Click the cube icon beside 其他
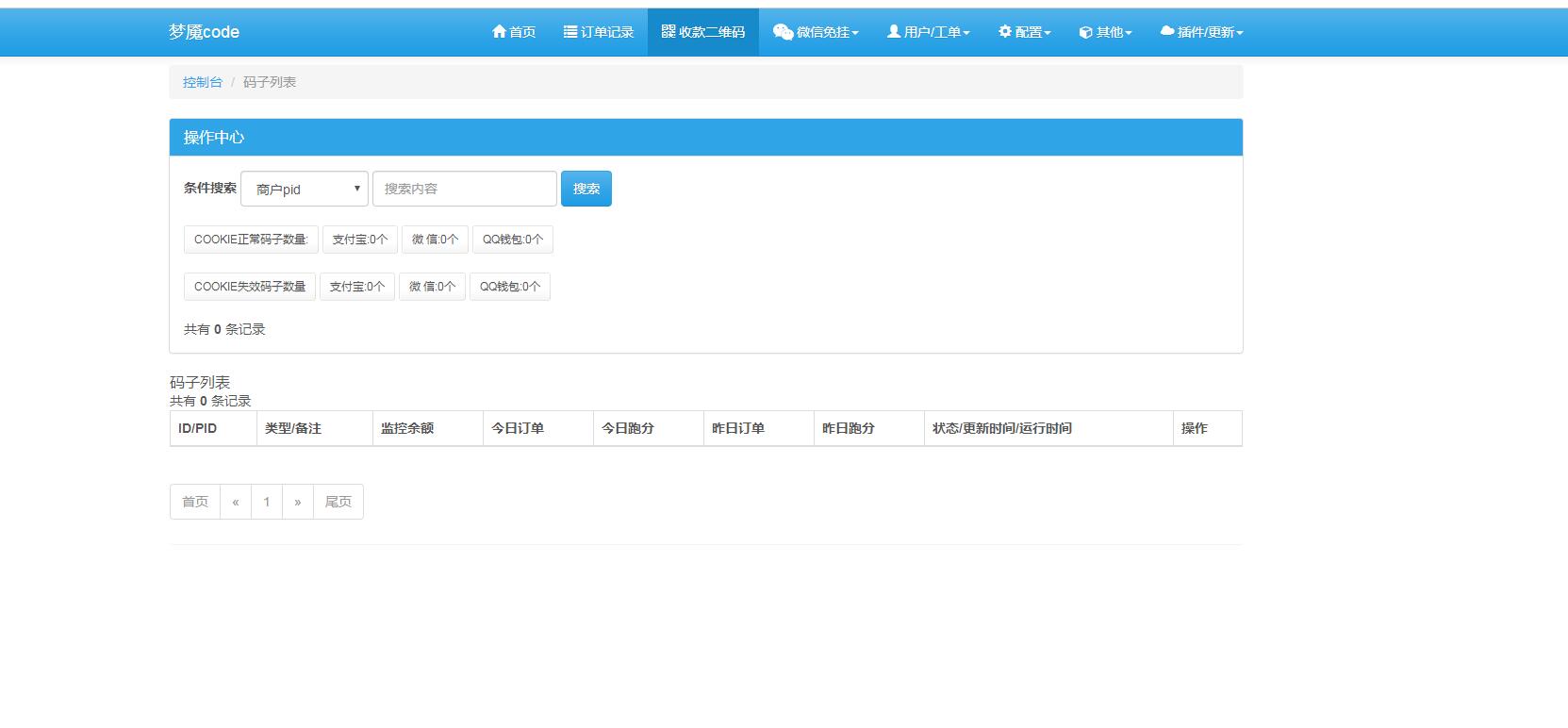This screenshot has height=728, width=1568. (1086, 32)
